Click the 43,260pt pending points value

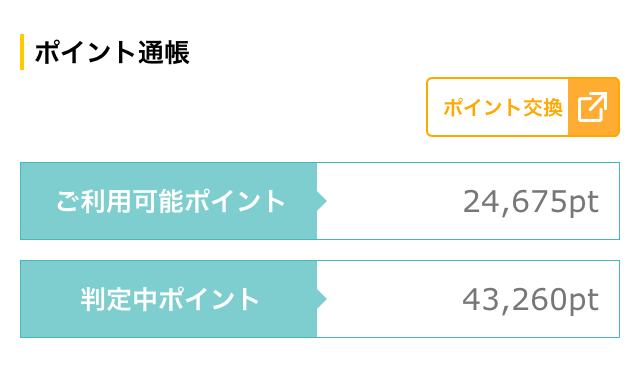(x=530, y=300)
